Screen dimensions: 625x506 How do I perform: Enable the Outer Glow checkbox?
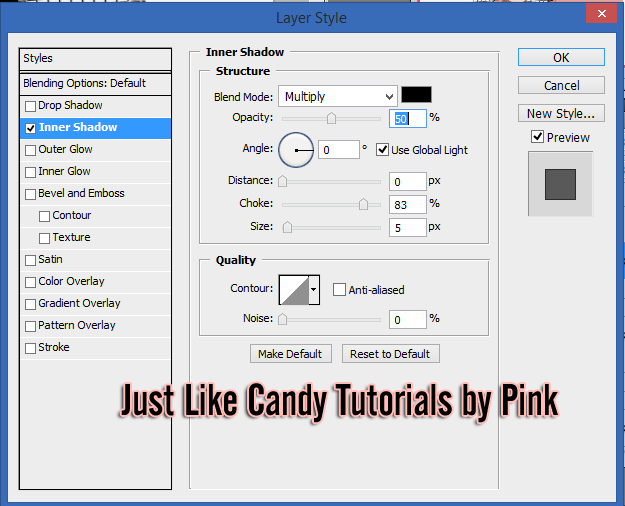30,150
